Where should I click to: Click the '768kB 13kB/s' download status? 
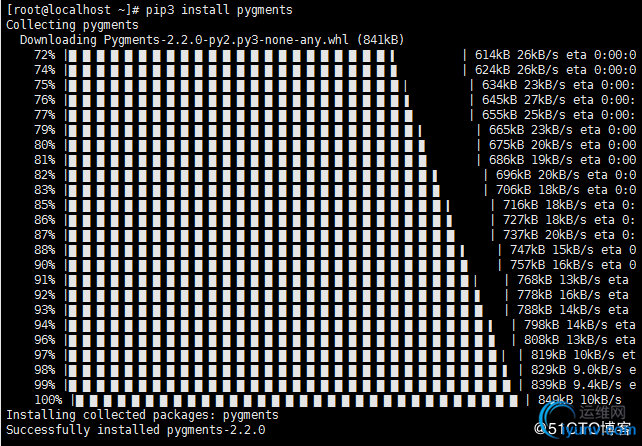click(x=558, y=280)
